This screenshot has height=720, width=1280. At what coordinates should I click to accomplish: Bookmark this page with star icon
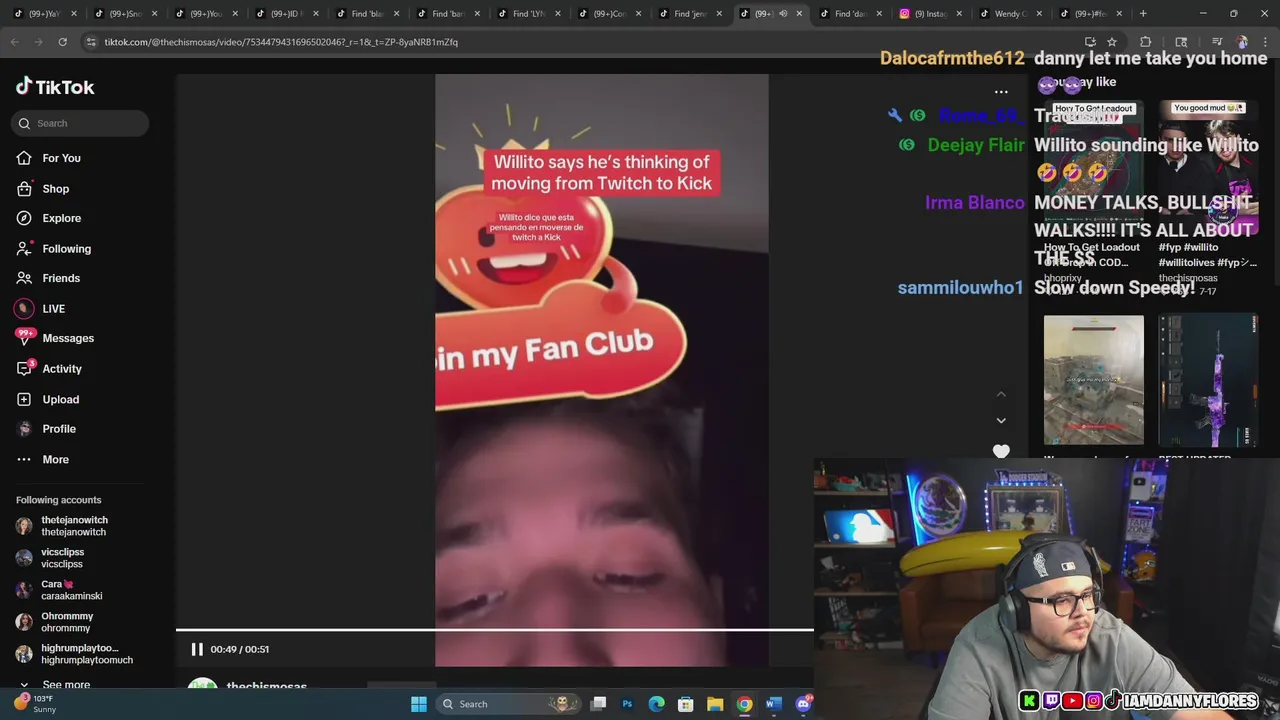(x=1111, y=42)
